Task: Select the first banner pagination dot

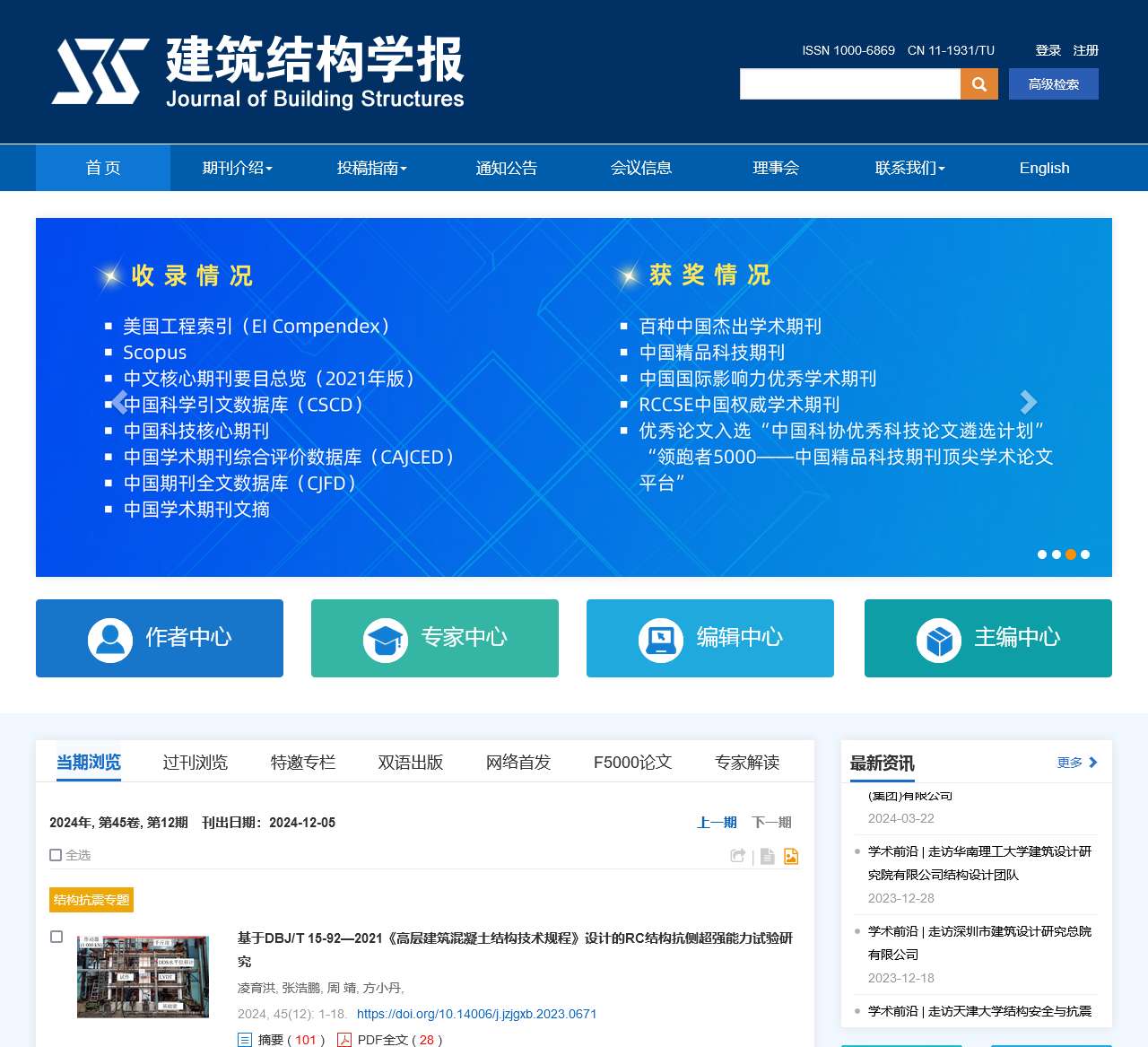Action: [1042, 554]
